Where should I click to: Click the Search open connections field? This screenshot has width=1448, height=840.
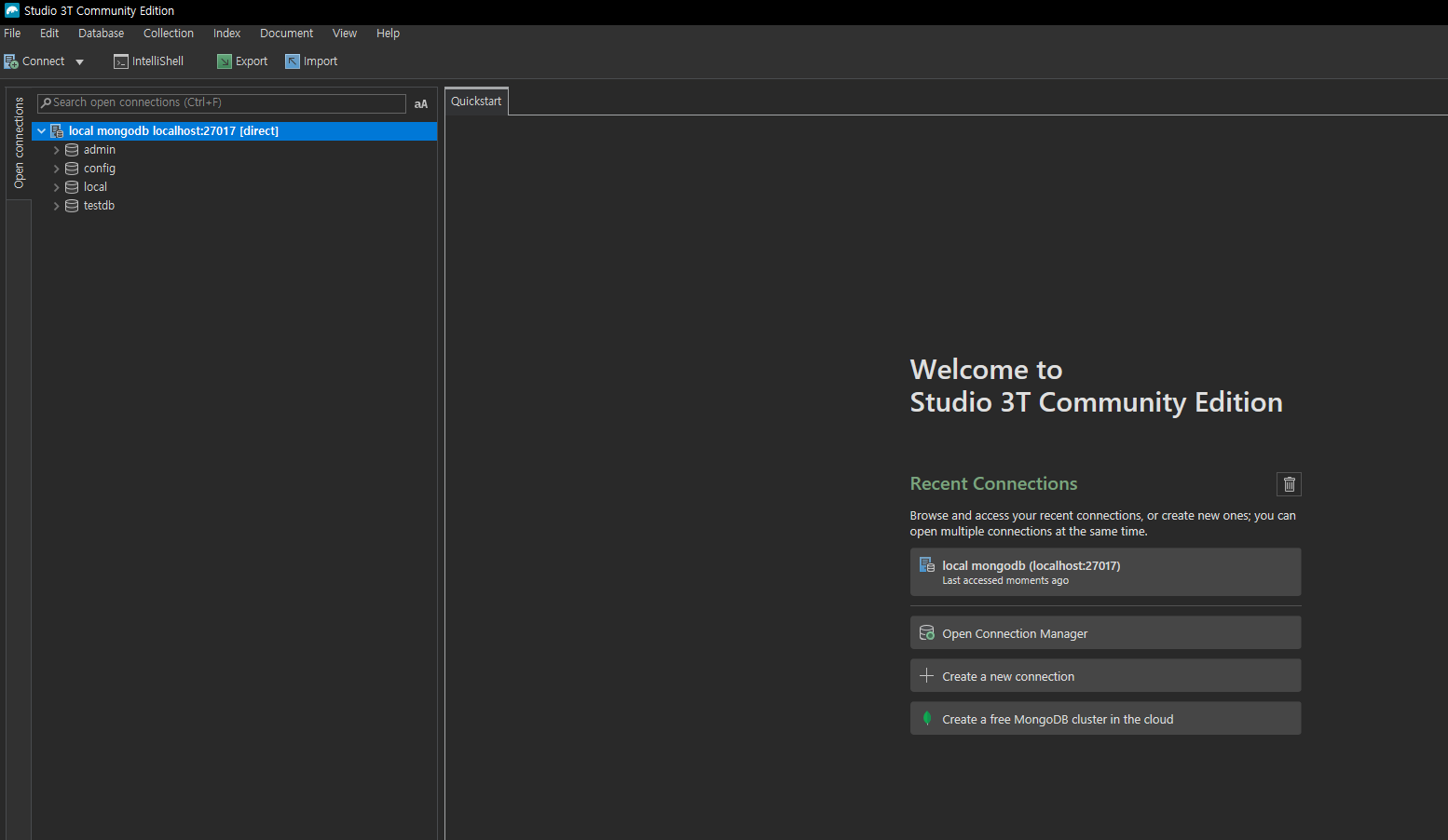coord(224,102)
